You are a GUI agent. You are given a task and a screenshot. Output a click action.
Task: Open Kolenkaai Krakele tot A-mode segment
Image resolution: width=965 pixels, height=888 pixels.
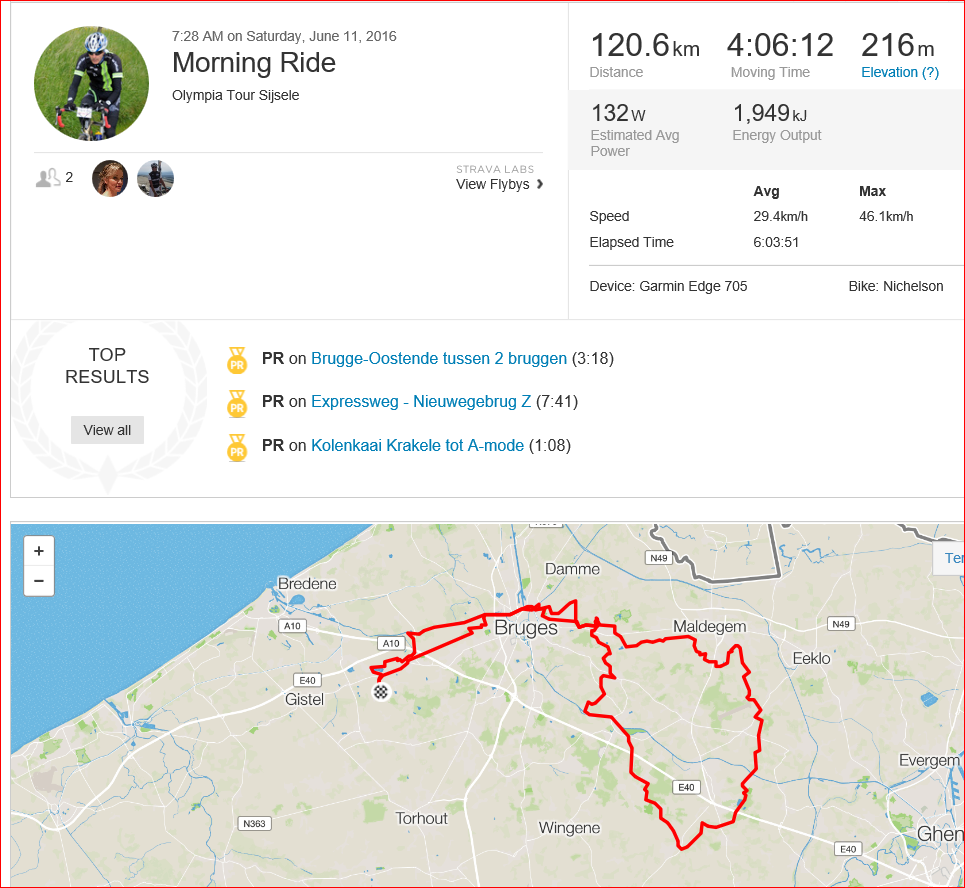point(417,446)
